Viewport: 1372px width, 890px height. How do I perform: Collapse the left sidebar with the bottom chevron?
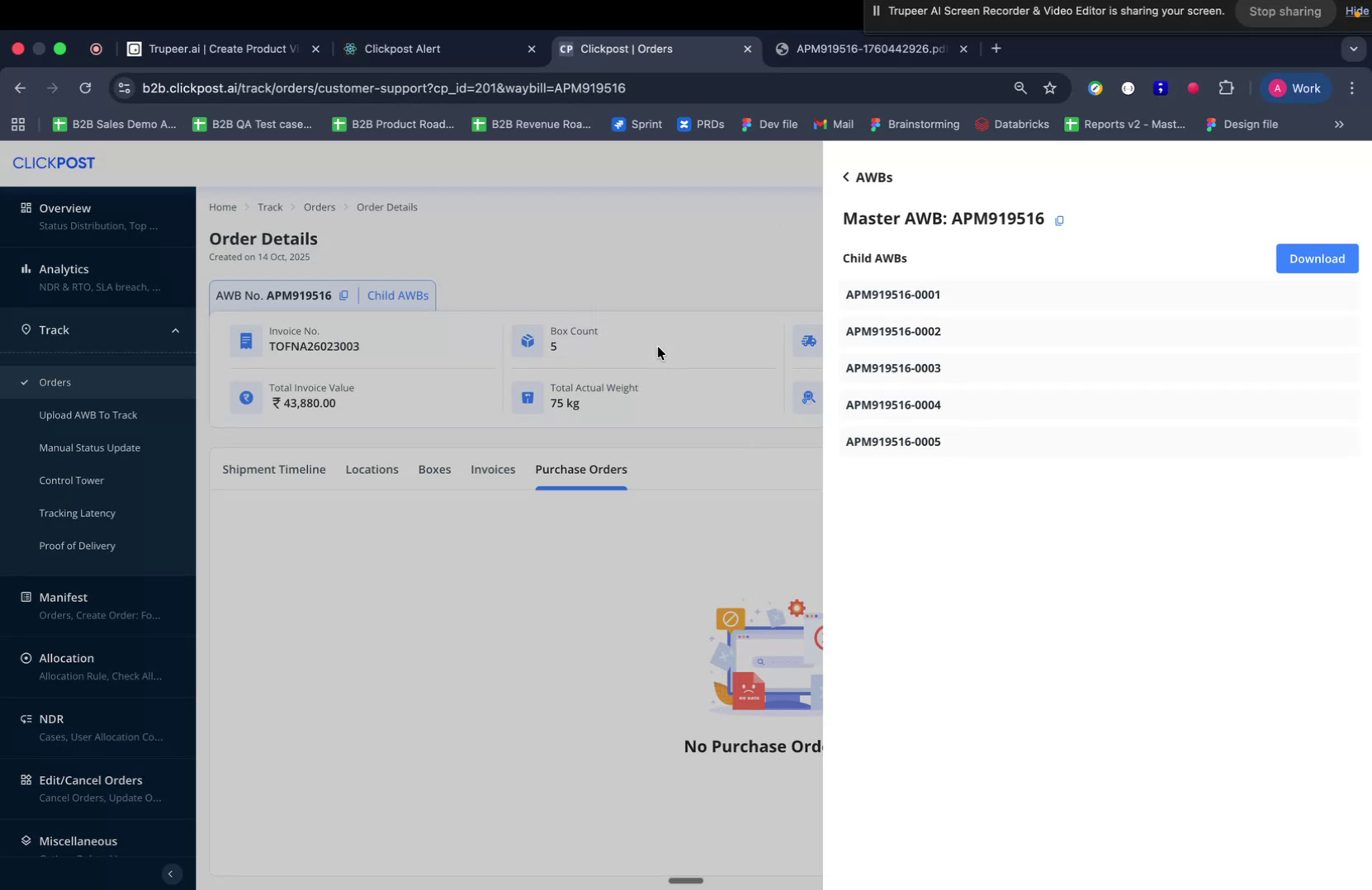(171, 873)
